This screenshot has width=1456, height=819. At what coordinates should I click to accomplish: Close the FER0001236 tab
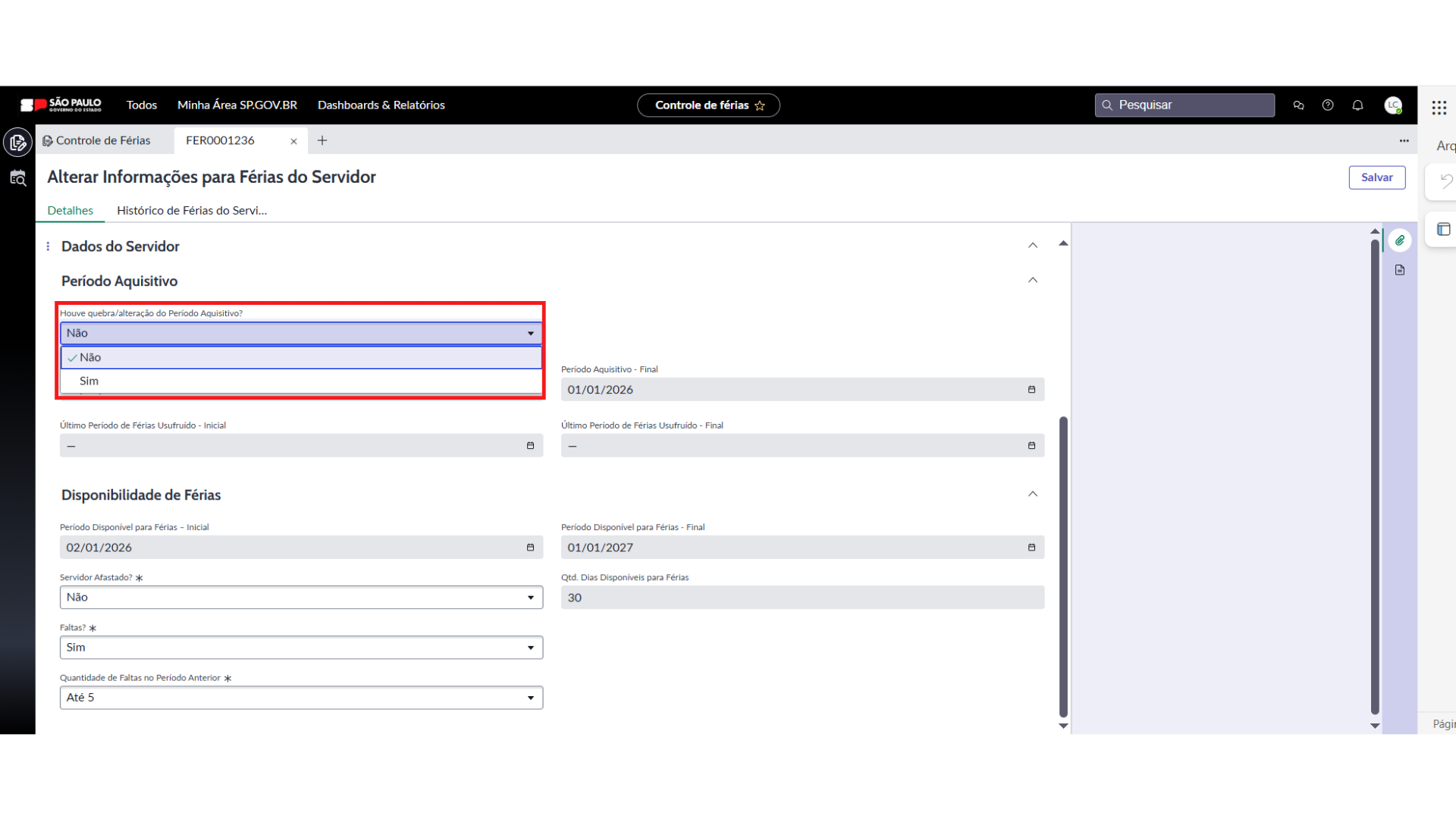tap(293, 141)
